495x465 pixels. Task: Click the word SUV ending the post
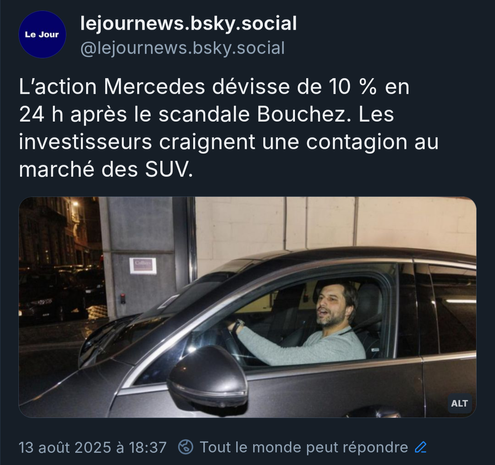(x=166, y=170)
